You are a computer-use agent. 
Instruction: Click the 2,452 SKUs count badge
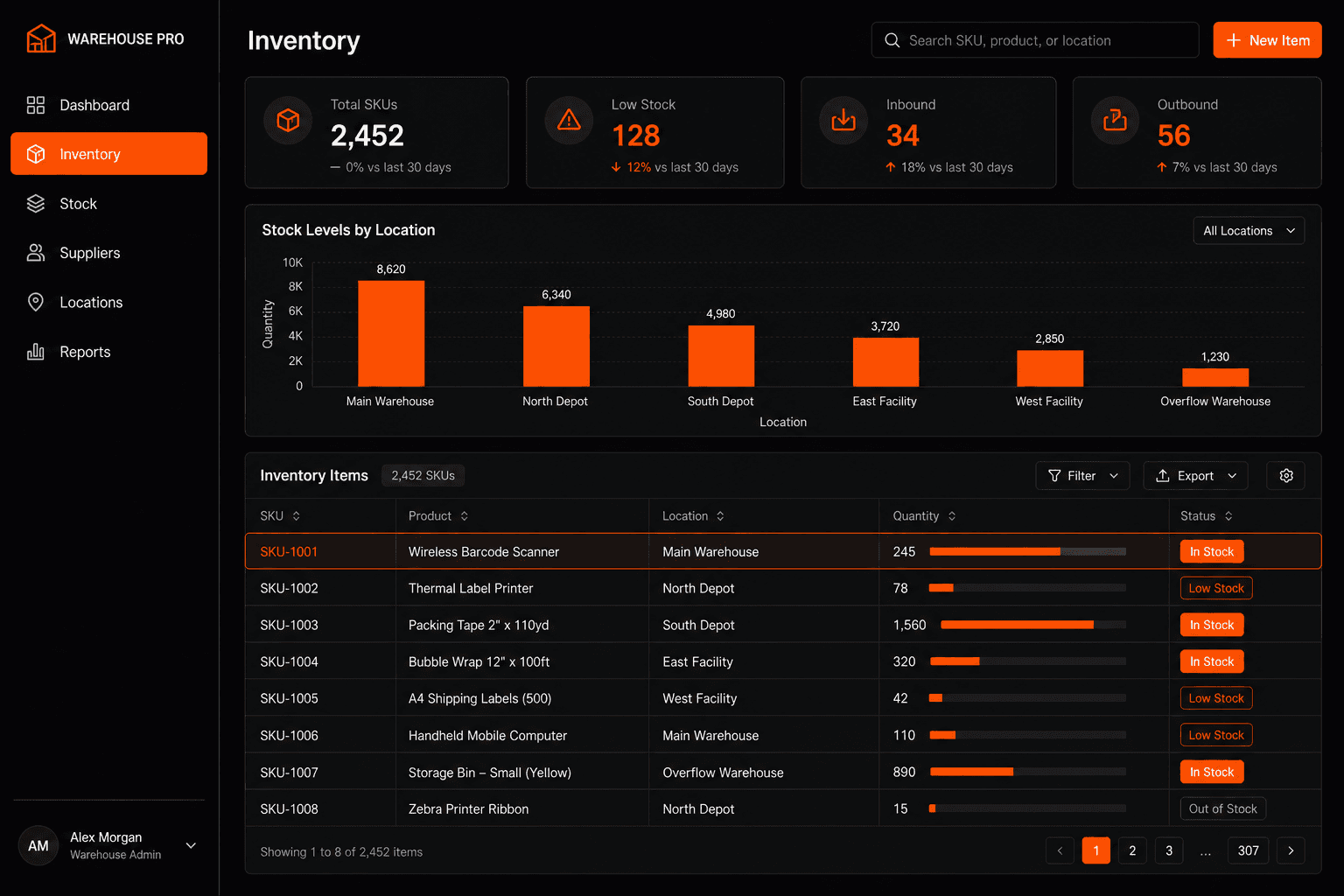click(423, 476)
